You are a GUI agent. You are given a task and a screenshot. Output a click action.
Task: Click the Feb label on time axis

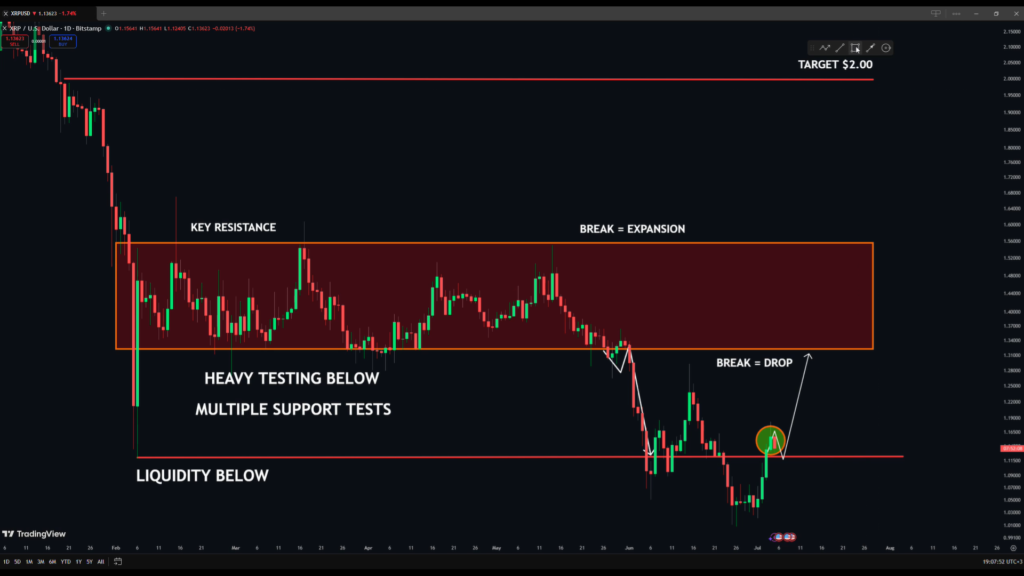tap(116, 548)
